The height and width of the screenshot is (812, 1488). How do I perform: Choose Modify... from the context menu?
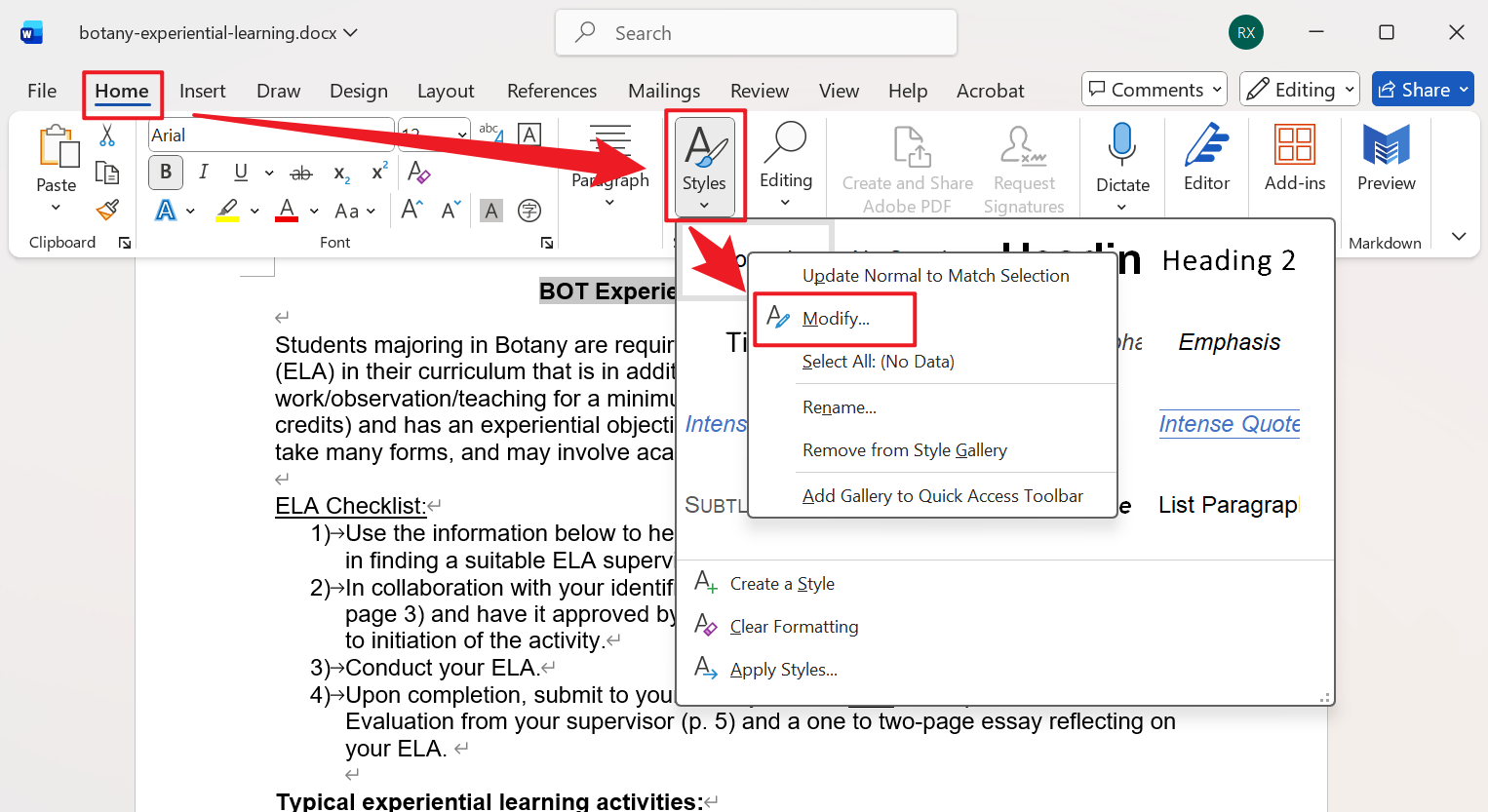coord(836,319)
